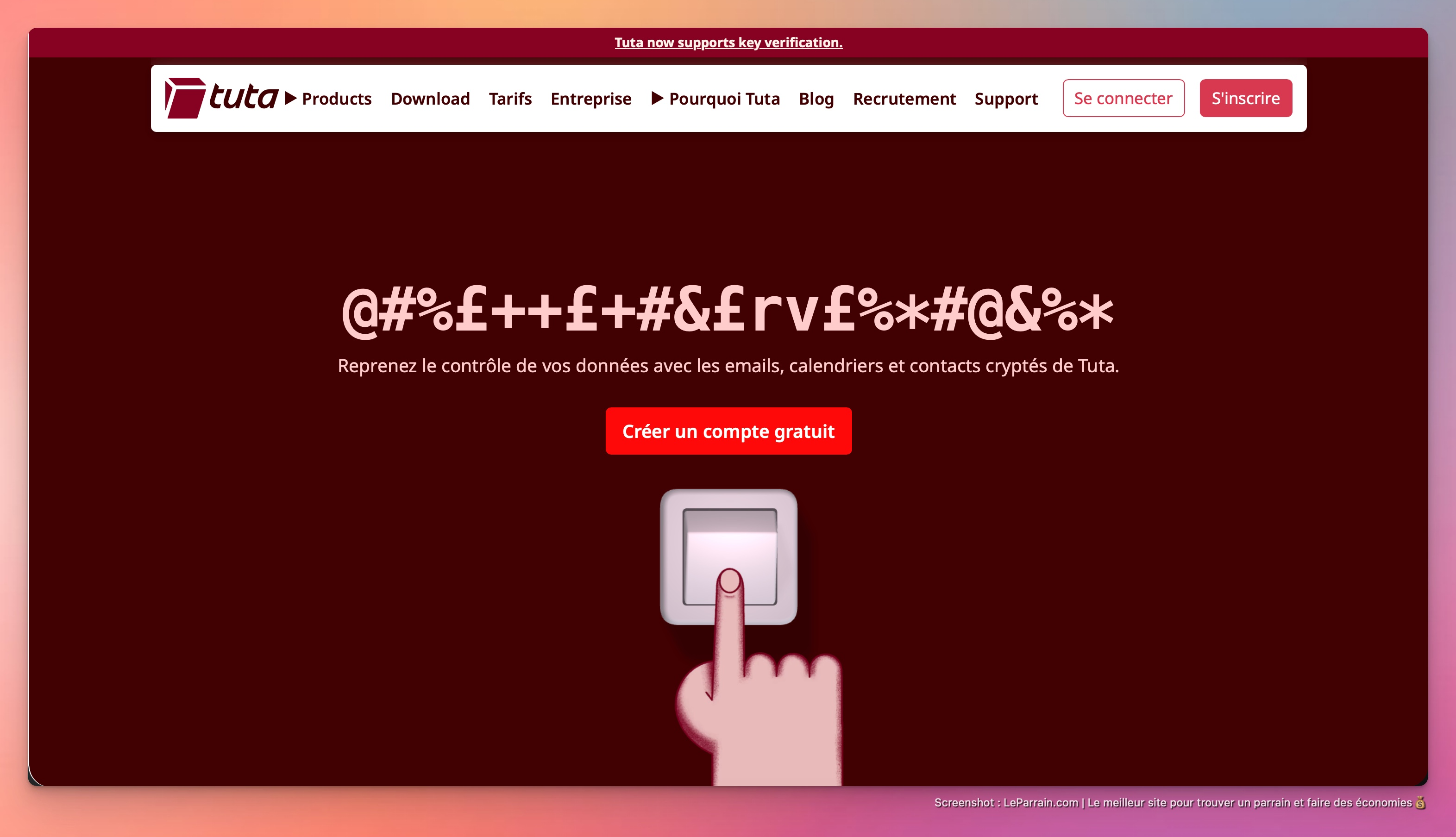
Task: Click the tuta wordmark in header
Action: point(244,96)
